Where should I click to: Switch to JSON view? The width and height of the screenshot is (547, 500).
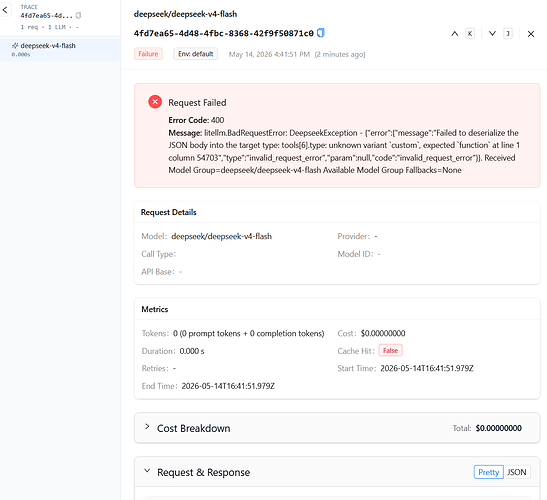point(517,472)
